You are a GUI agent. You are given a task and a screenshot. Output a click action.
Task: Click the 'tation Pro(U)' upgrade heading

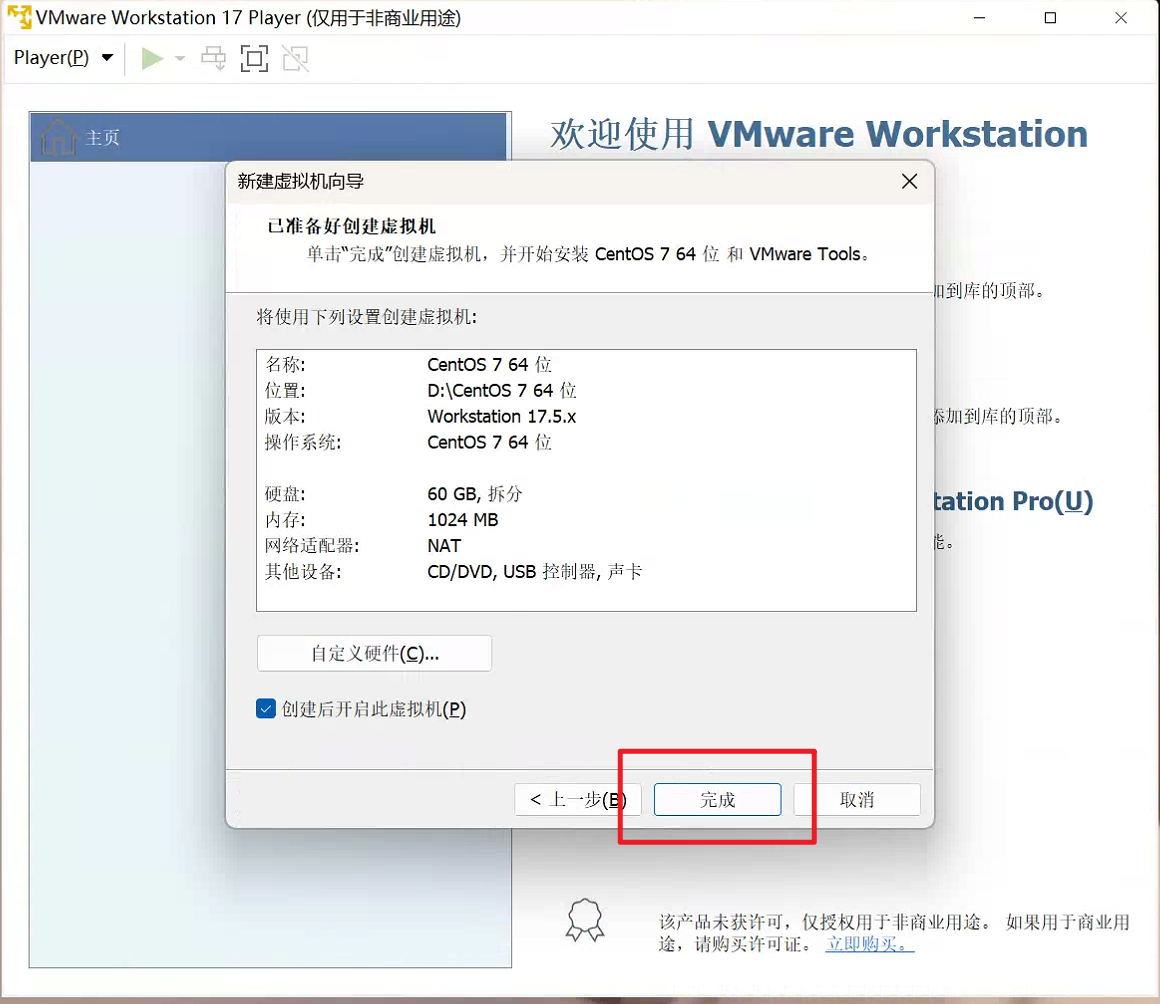[x=1014, y=501]
